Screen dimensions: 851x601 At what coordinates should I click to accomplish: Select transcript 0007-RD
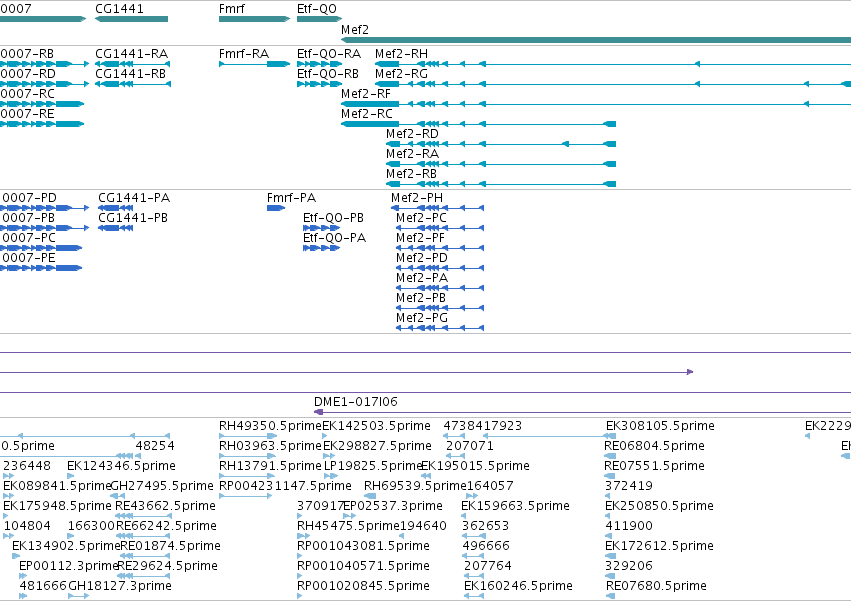pos(28,74)
